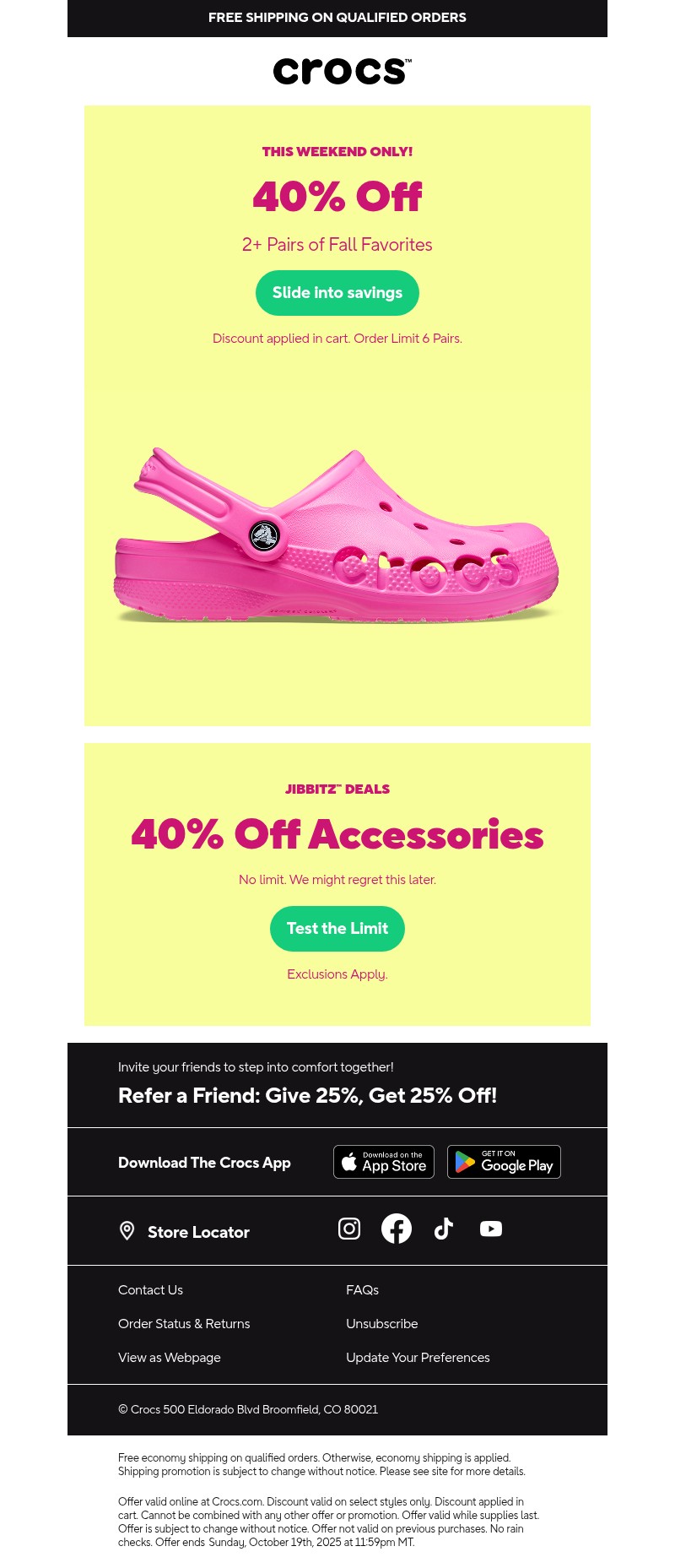Screen dimensions: 675x1568
Task: Open Order Status & Returns link
Action: coord(184,1324)
